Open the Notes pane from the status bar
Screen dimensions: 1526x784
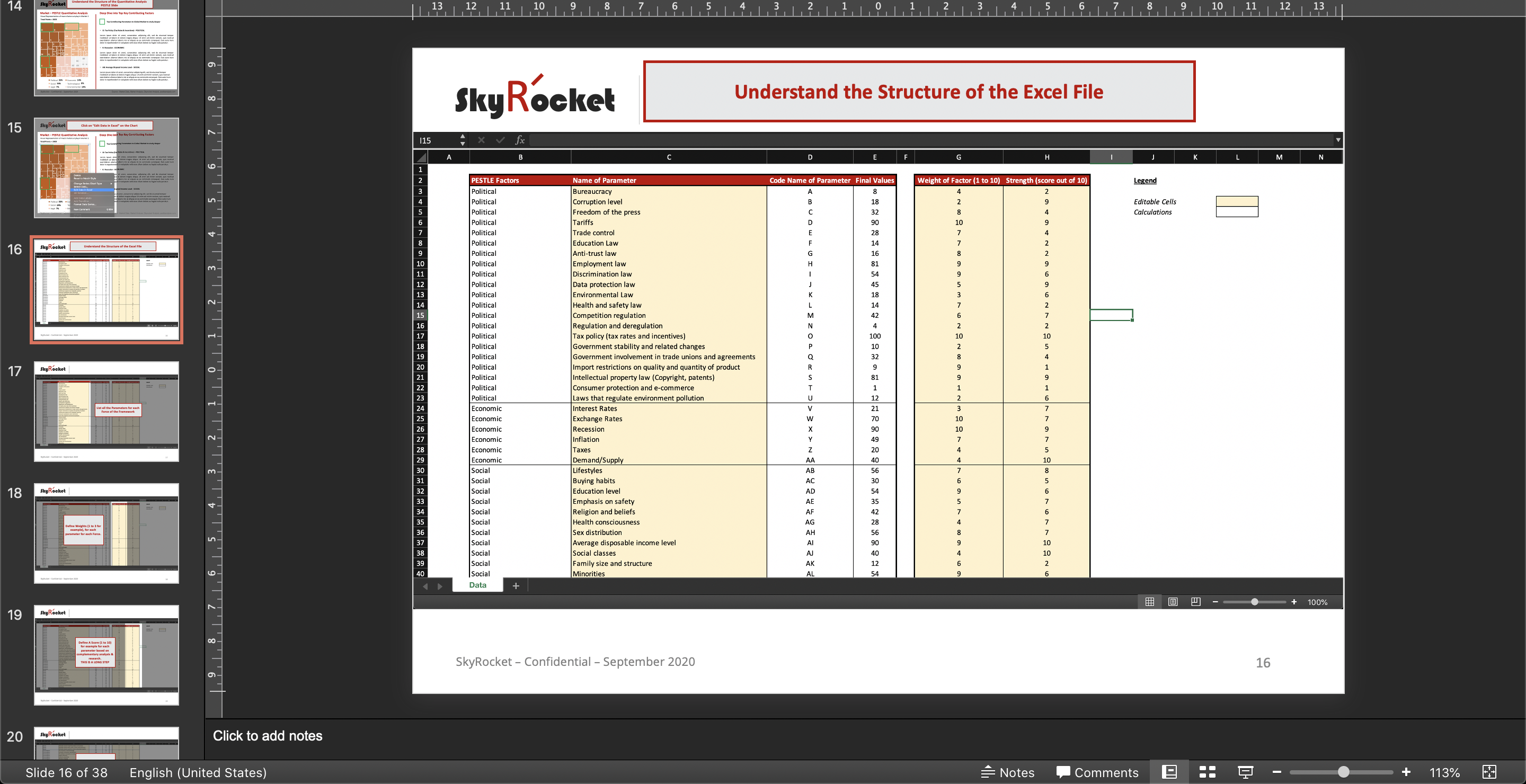click(x=1008, y=772)
